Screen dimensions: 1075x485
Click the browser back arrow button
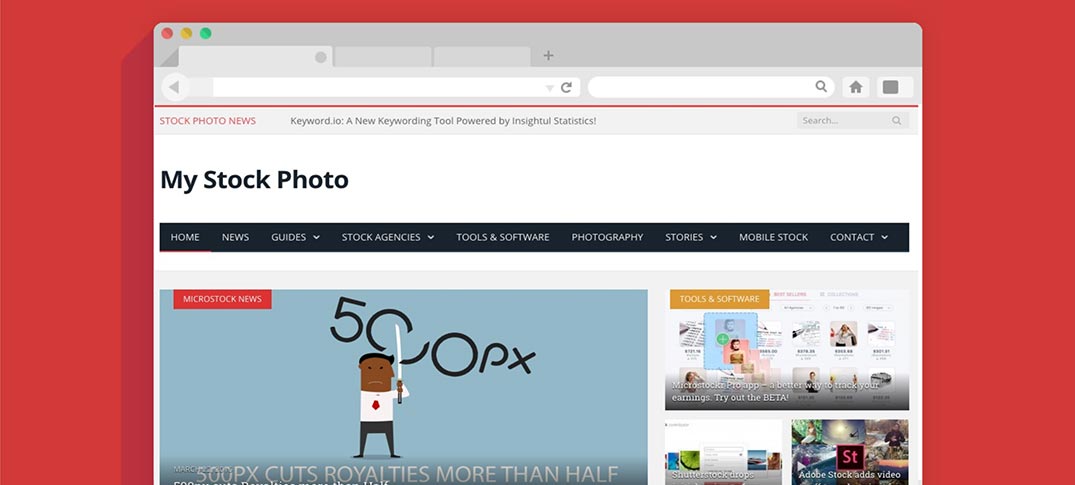pos(175,87)
